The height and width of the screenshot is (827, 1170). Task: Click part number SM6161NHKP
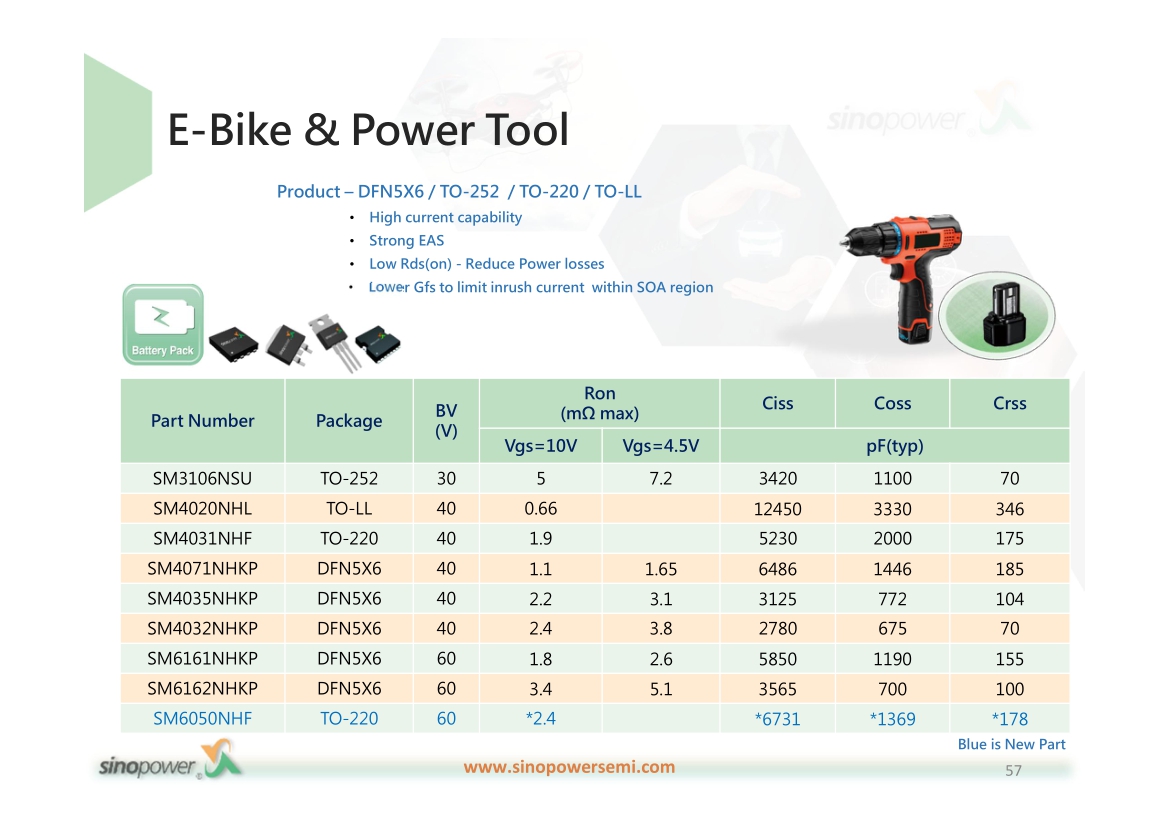[202, 659]
